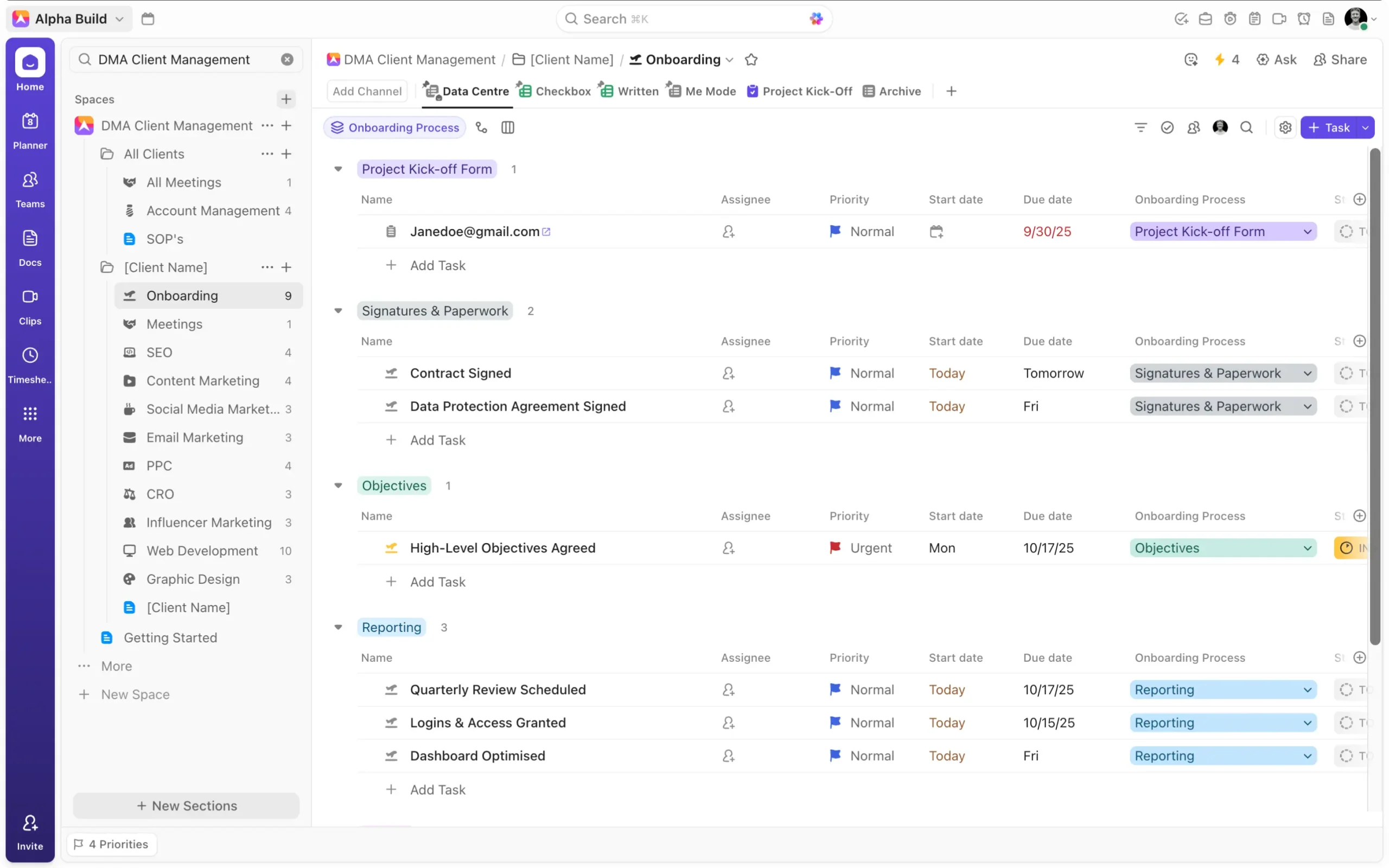Open the Objectives dropdown for High-Level Objectives
The width and height of the screenshot is (1389, 868).
[x=1222, y=548]
